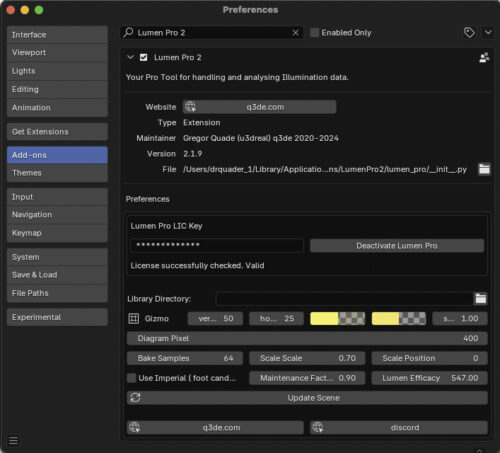Click the refresh icon on Update Scene
Image resolution: width=500 pixels, height=453 pixels.
135,398
